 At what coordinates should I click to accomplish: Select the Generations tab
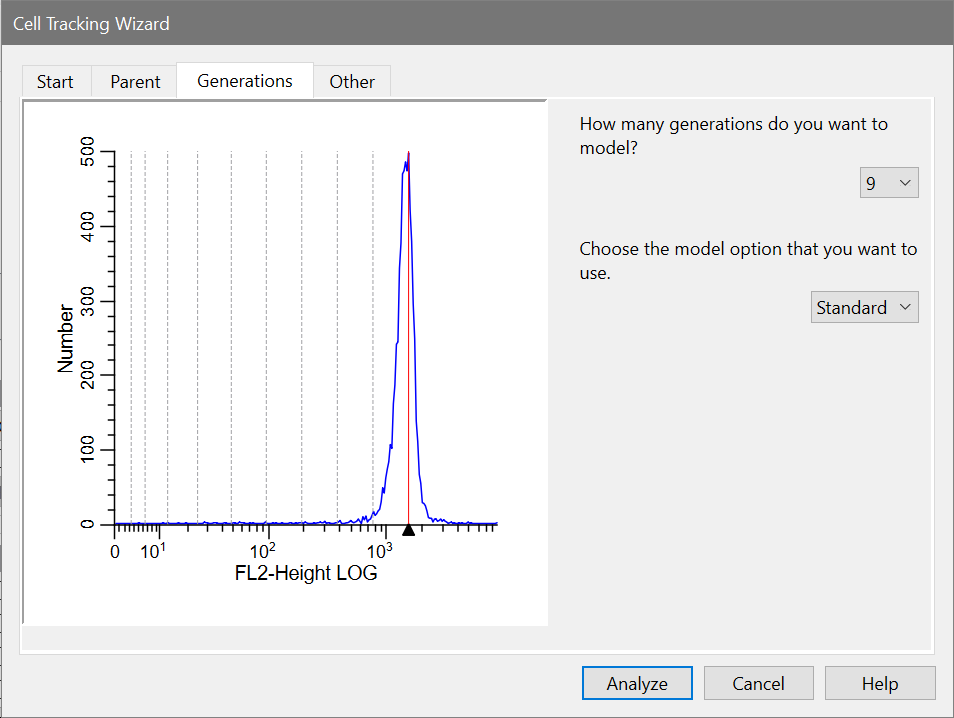click(245, 81)
